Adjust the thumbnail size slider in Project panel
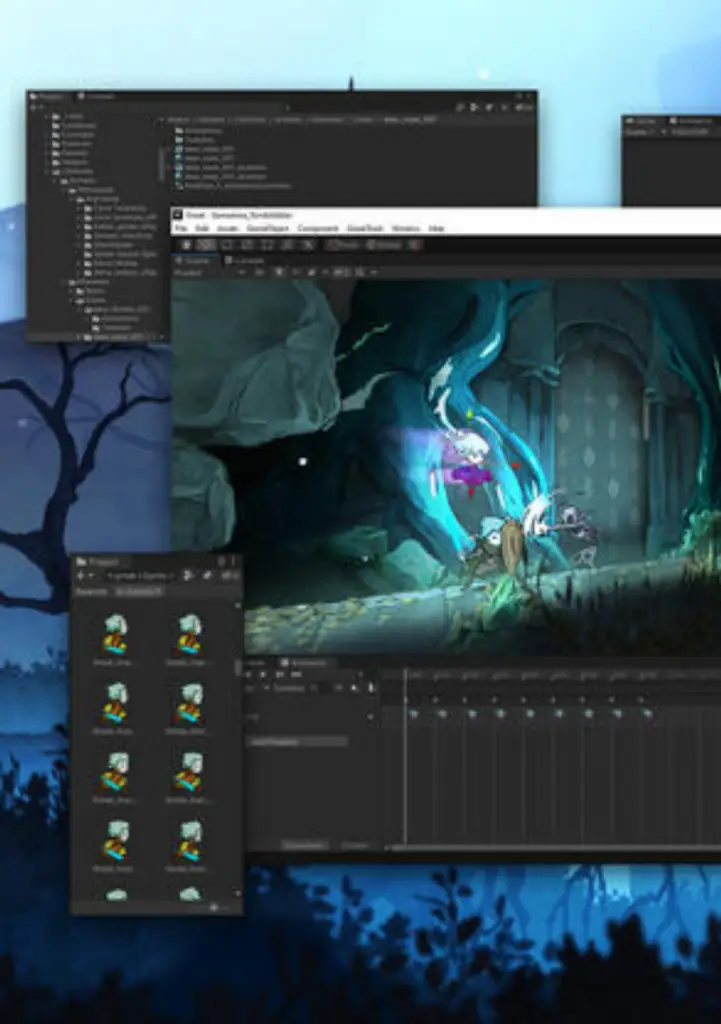Viewport: 721px width, 1024px height. (213, 907)
